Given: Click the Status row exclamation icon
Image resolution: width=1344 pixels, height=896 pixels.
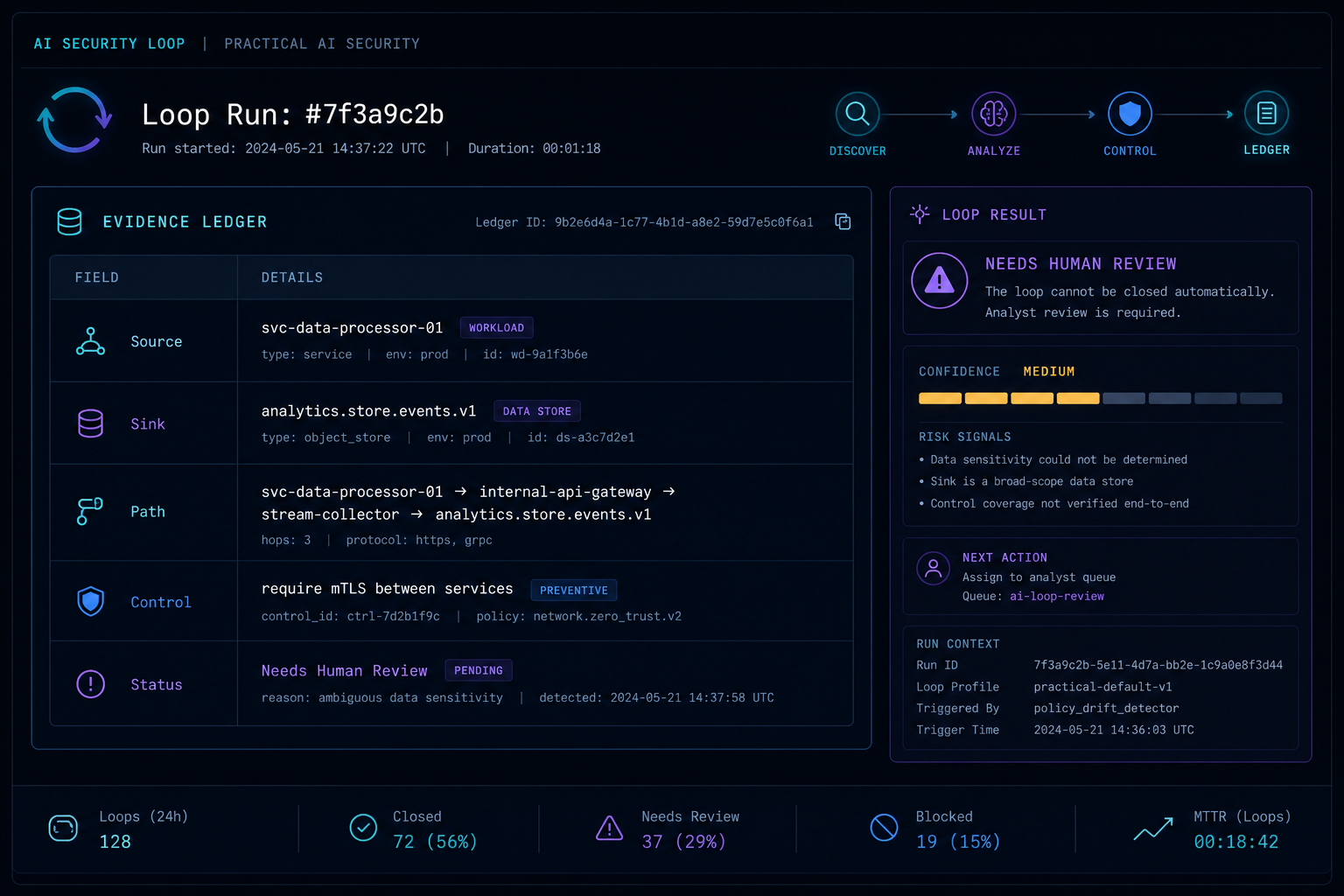Looking at the screenshot, I should click(90, 683).
